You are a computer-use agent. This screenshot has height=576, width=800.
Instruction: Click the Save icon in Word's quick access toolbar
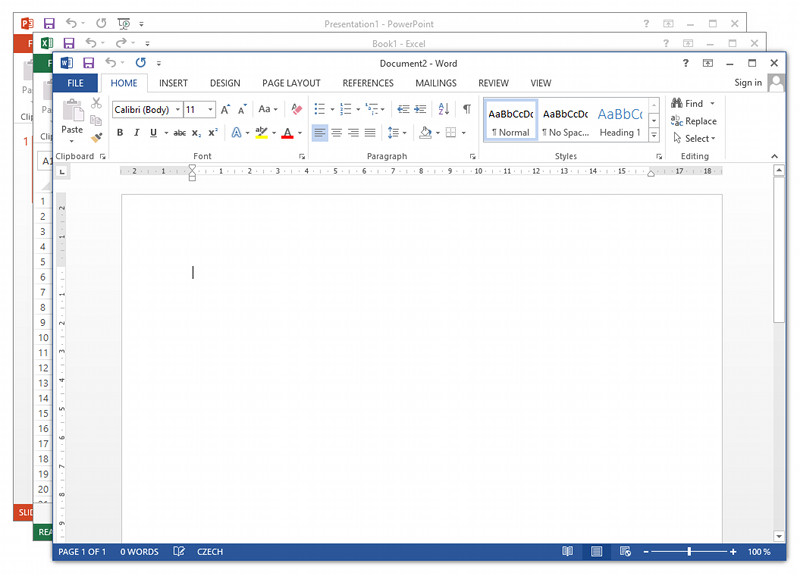tap(89, 63)
